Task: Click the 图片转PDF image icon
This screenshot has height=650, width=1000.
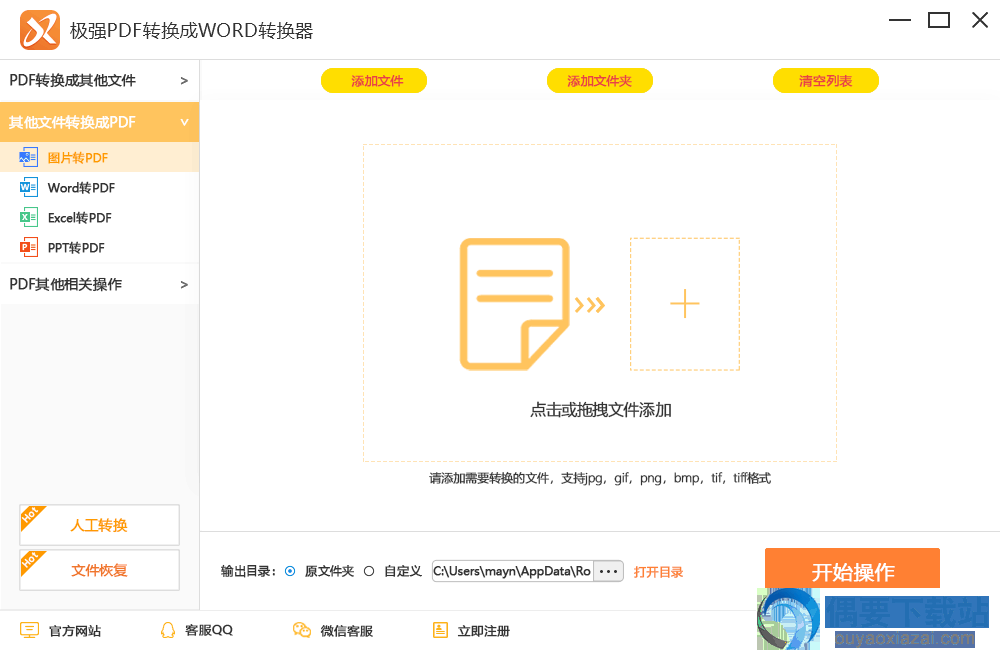Action: point(28,157)
